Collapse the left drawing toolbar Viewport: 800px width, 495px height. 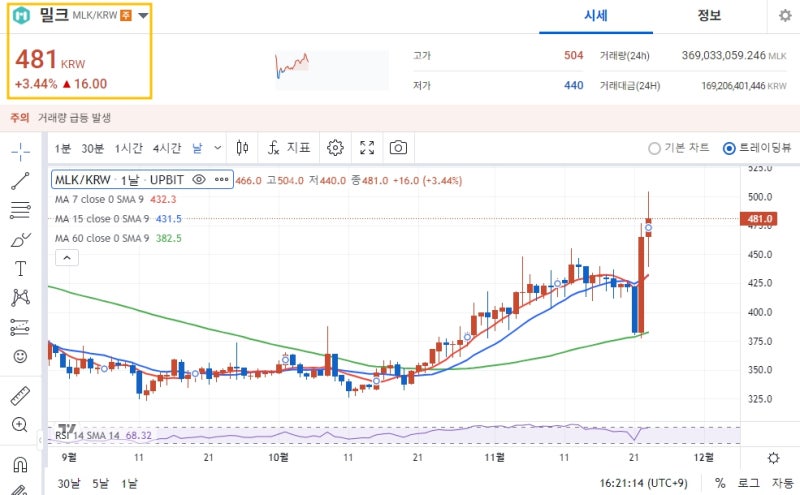[40, 439]
